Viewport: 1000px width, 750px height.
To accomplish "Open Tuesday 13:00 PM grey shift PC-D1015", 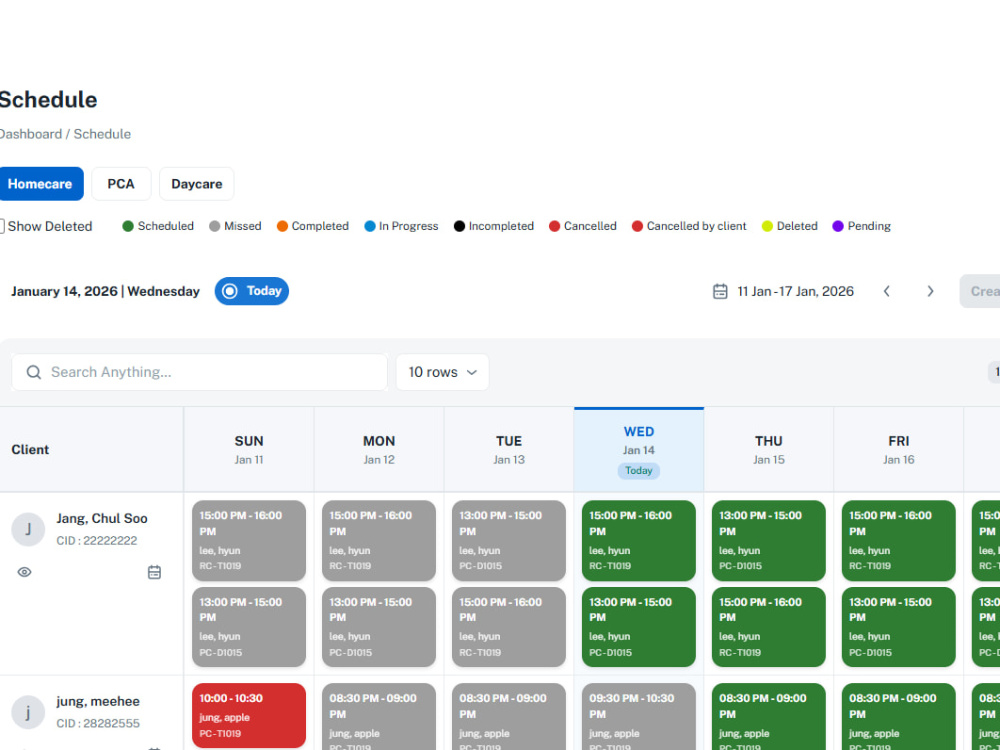I will pos(509,540).
